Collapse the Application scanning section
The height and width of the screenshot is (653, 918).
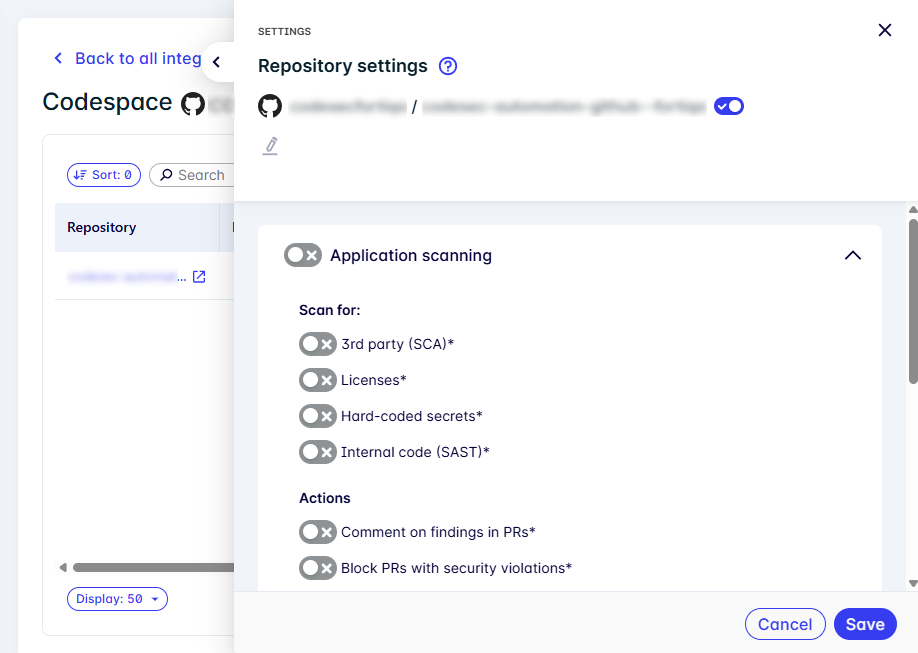852,255
